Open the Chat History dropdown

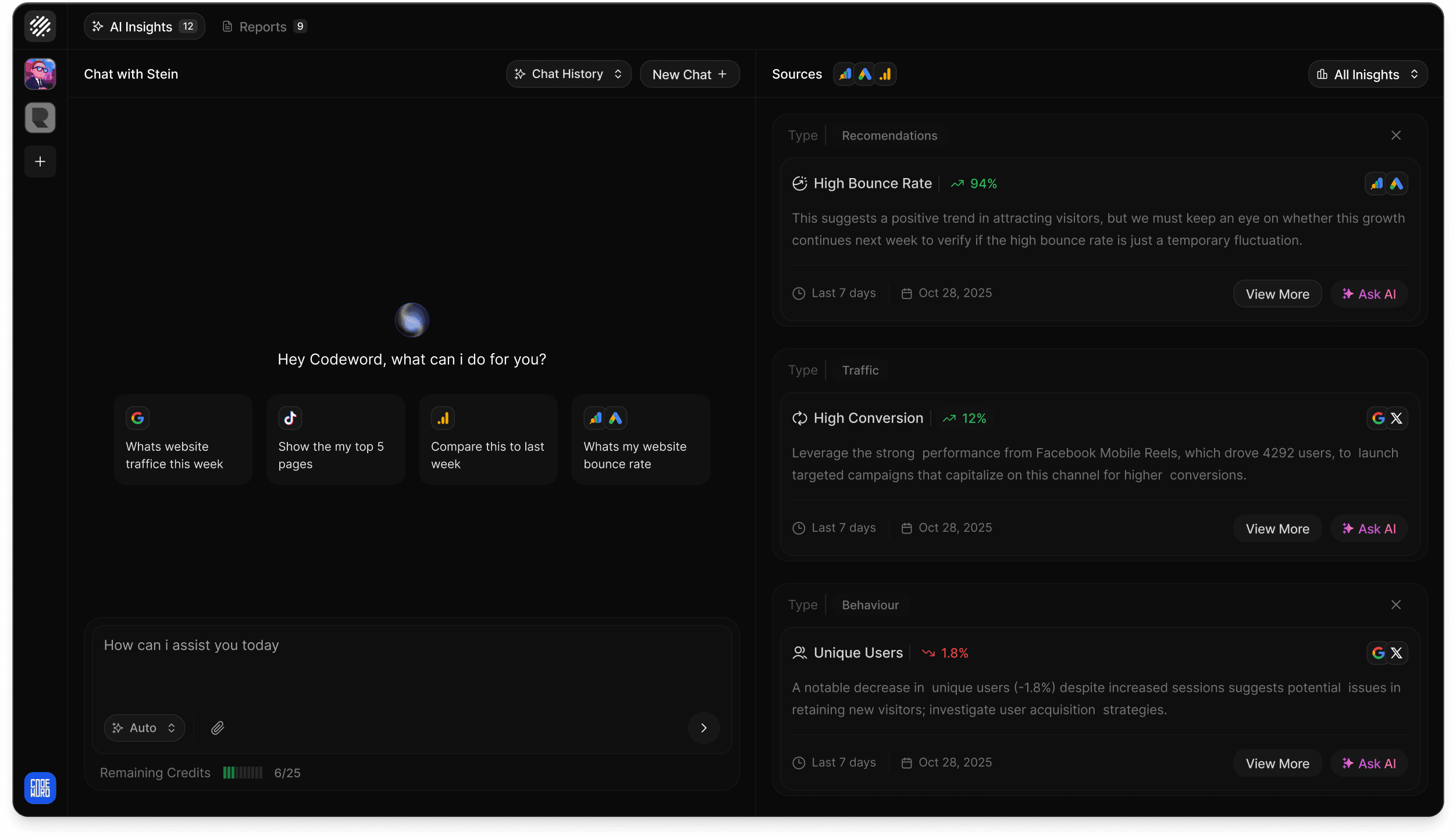(x=568, y=74)
